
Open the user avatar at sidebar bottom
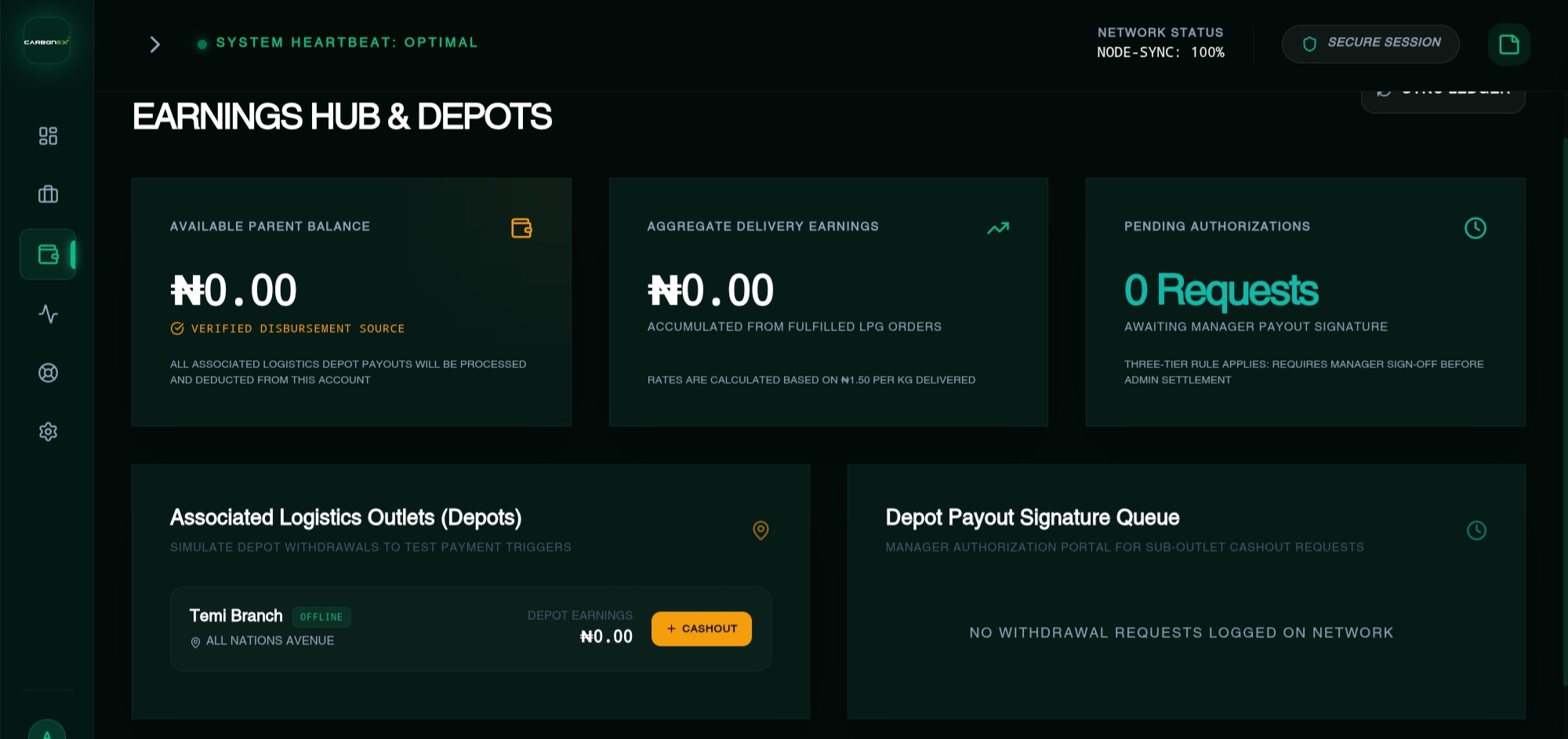[x=47, y=730]
